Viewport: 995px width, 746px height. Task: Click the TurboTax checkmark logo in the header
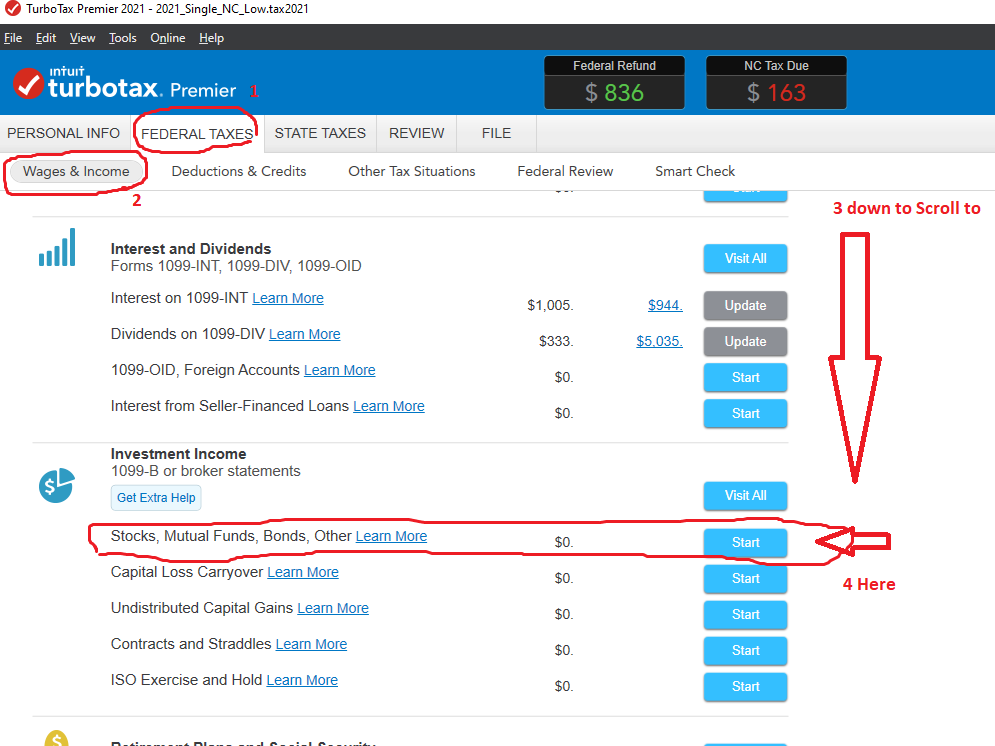pos(28,83)
